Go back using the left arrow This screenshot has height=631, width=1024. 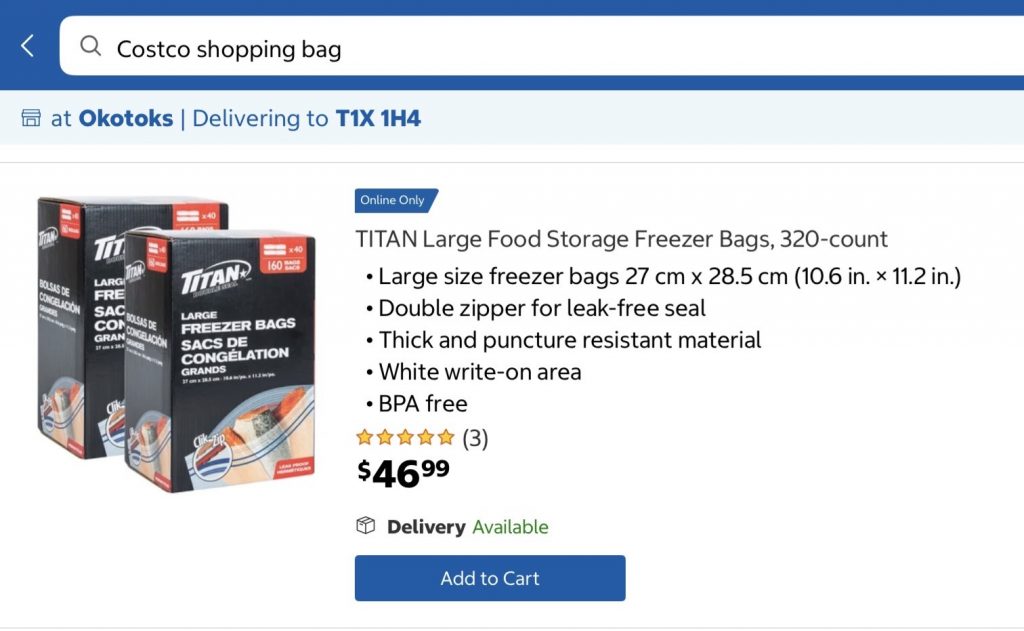(28, 45)
